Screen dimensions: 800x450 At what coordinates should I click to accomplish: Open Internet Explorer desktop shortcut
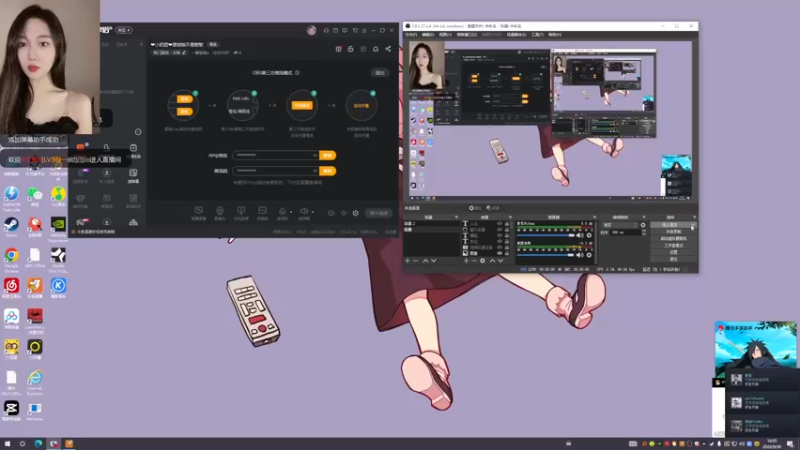point(35,382)
